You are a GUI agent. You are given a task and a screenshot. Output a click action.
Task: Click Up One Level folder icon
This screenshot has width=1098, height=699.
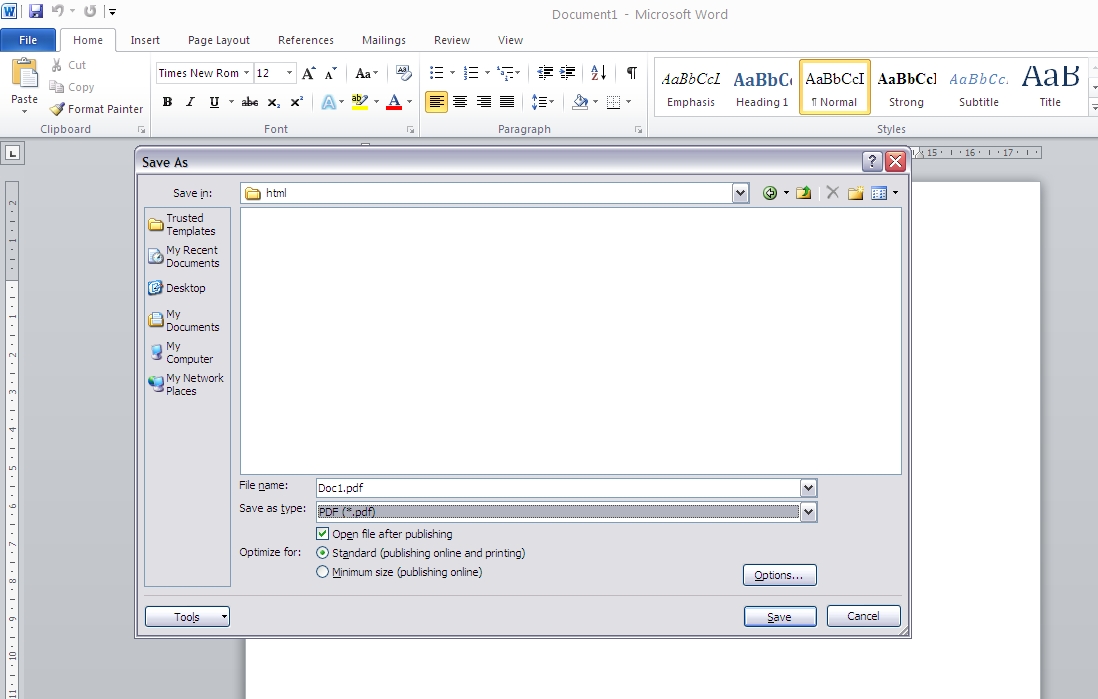[x=803, y=193]
